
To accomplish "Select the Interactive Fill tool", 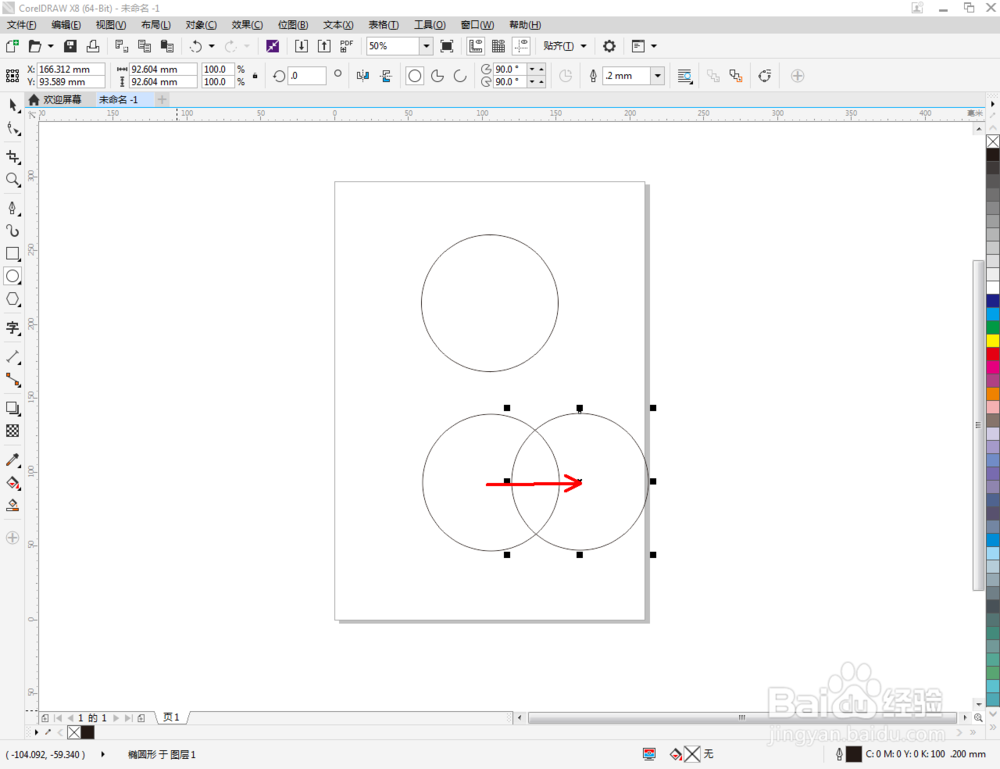I will (13, 483).
